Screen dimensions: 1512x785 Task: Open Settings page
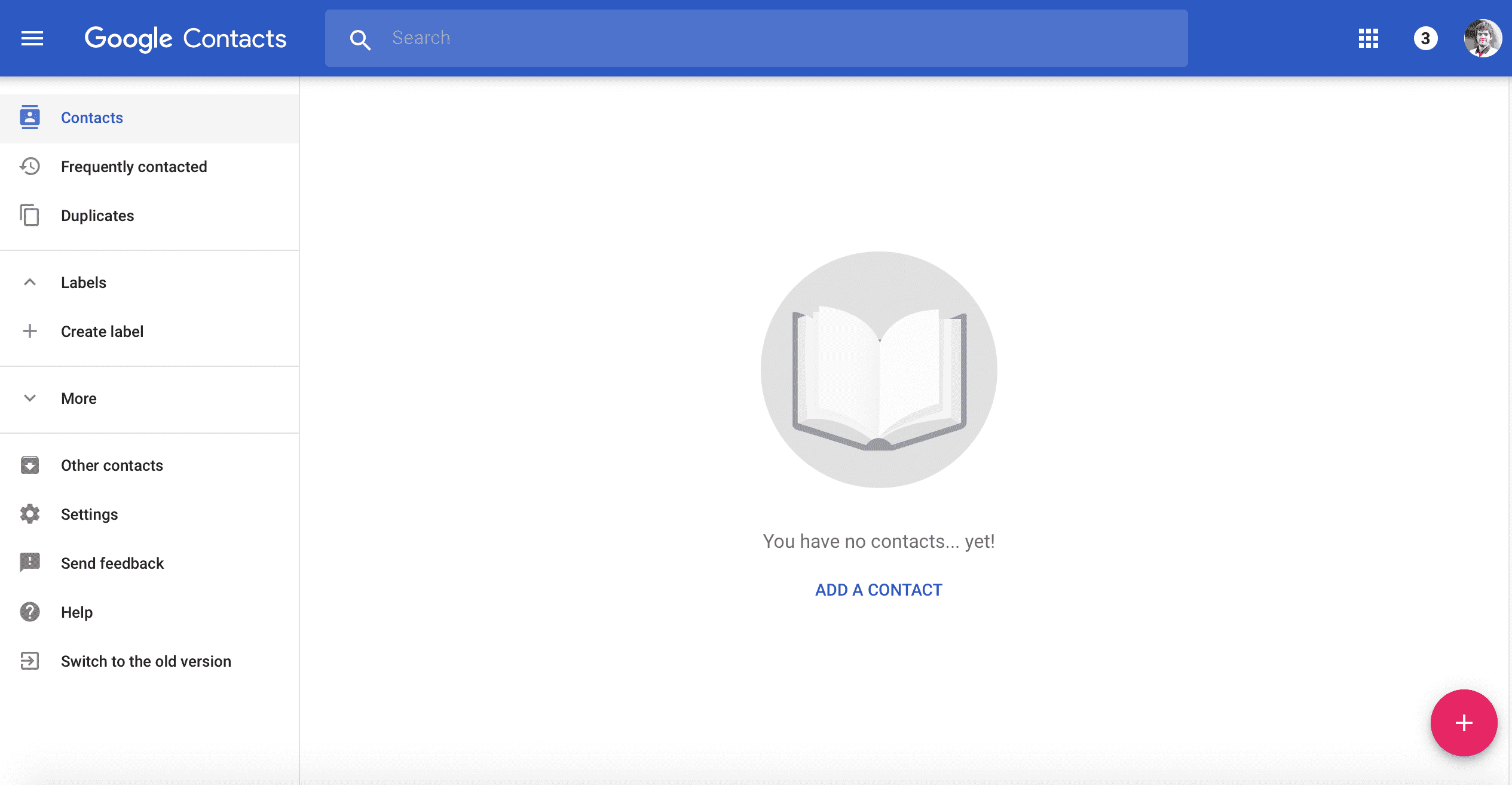tap(89, 514)
